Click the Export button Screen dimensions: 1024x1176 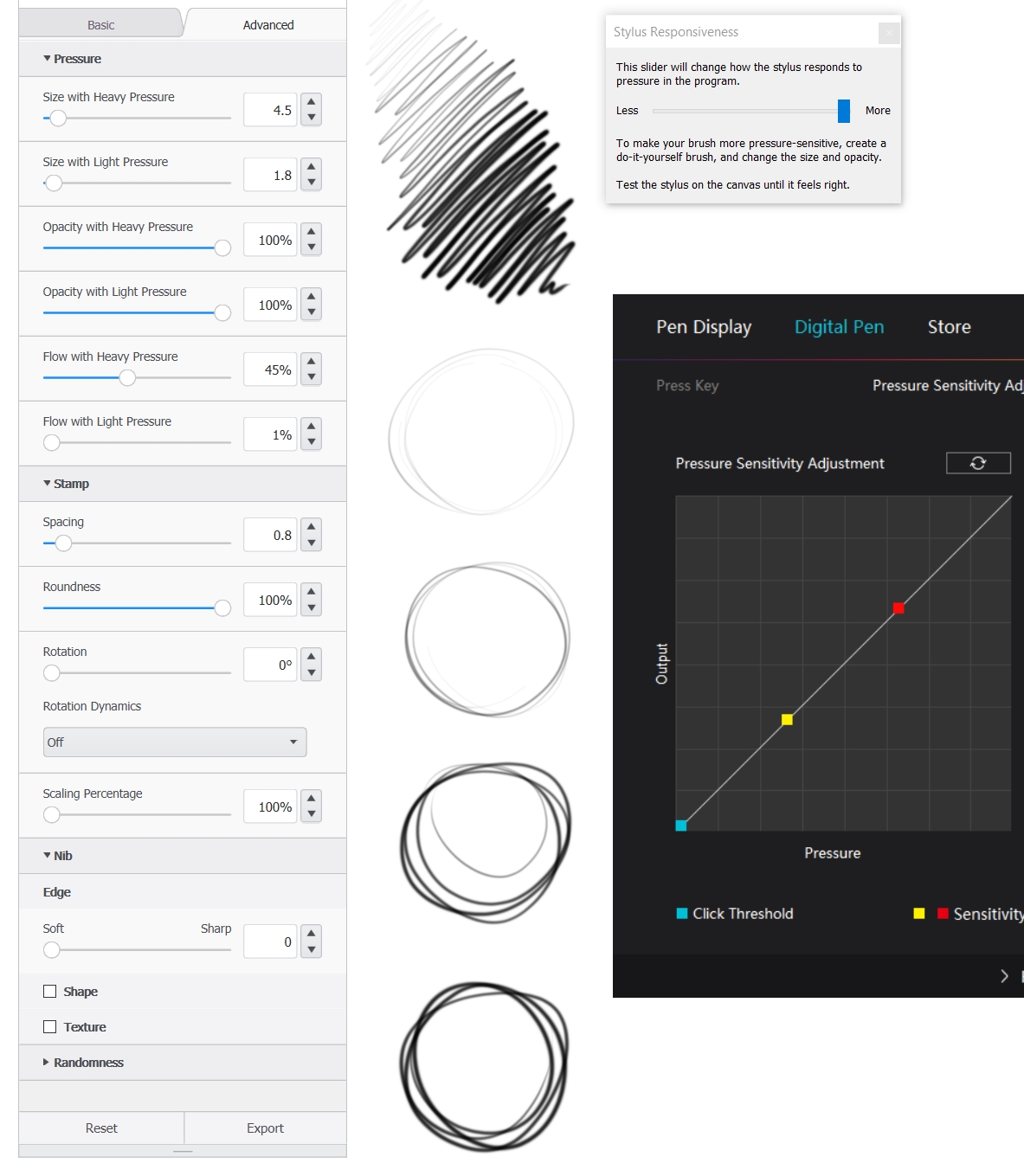click(x=265, y=1128)
